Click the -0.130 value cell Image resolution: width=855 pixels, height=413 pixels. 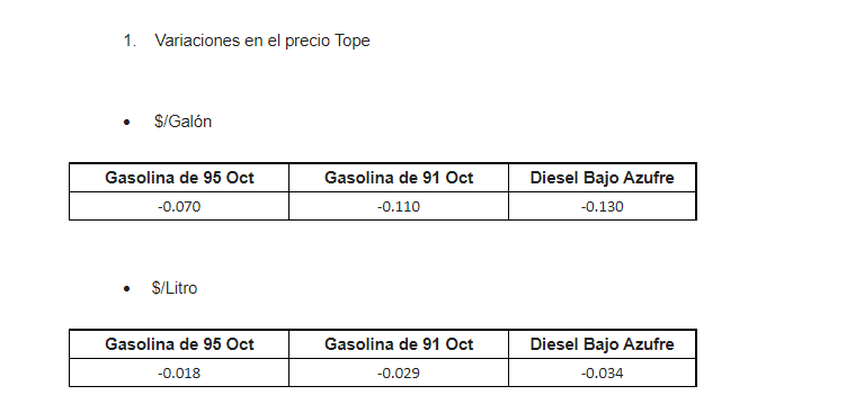pyautogui.click(x=602, y=207)
